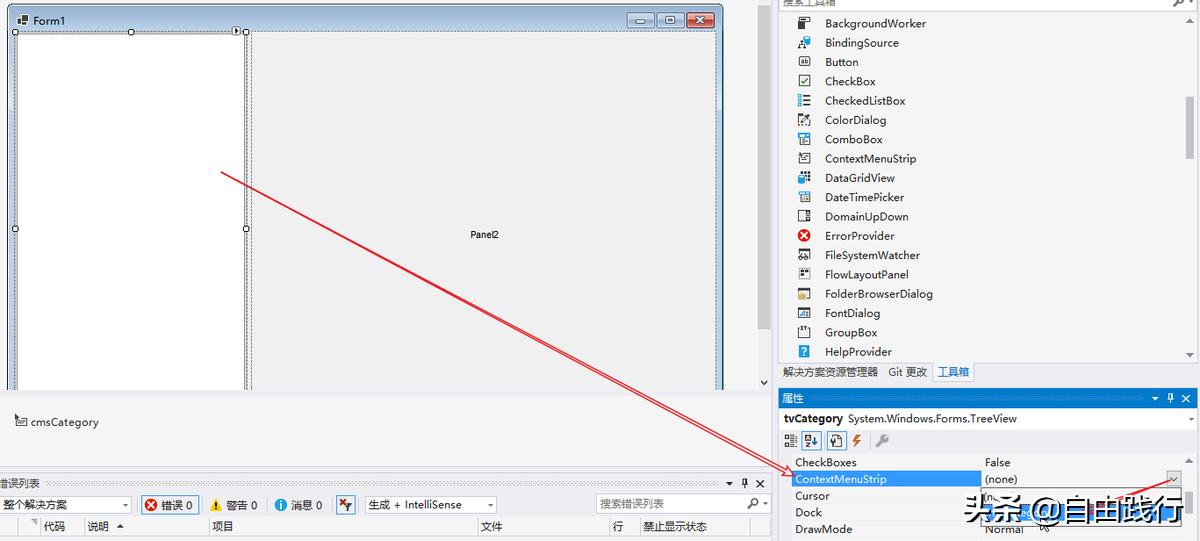Switch to the 工具箱 tab
1200x541 pixels.
(x=953, y=372)
